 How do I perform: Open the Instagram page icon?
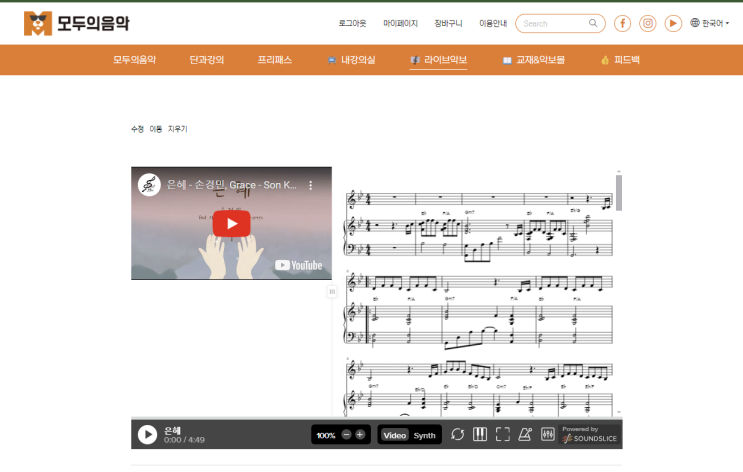click(x=647, y=23)
